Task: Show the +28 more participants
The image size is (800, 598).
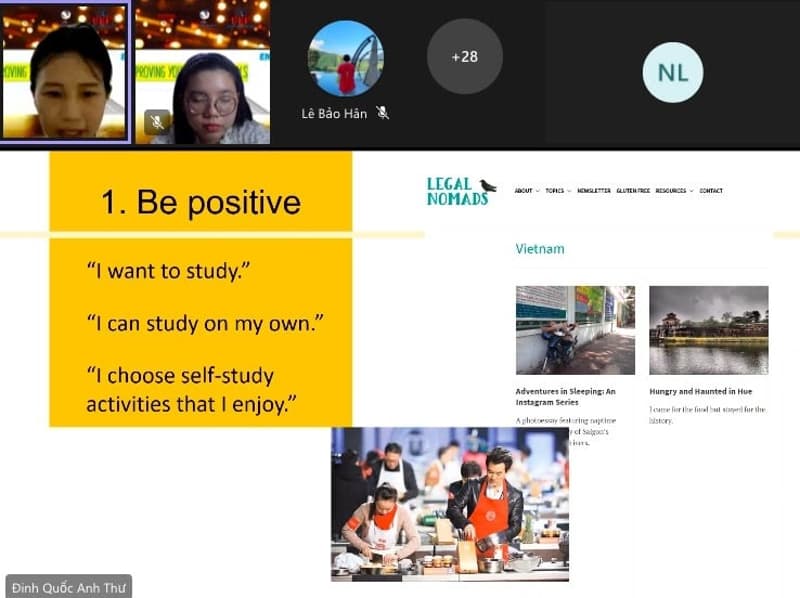Action: click(x=464, y=57)
